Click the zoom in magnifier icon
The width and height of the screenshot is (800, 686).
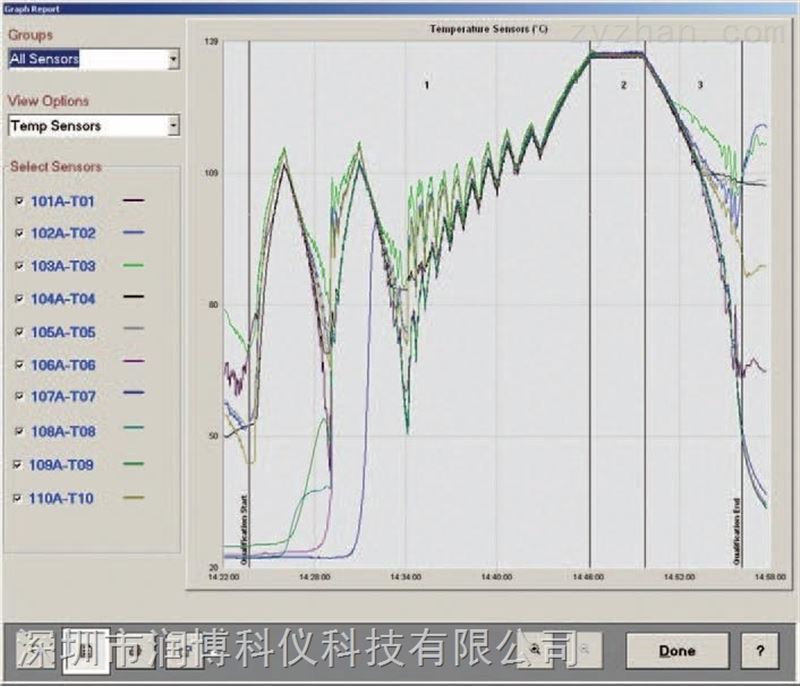(537, 649)
